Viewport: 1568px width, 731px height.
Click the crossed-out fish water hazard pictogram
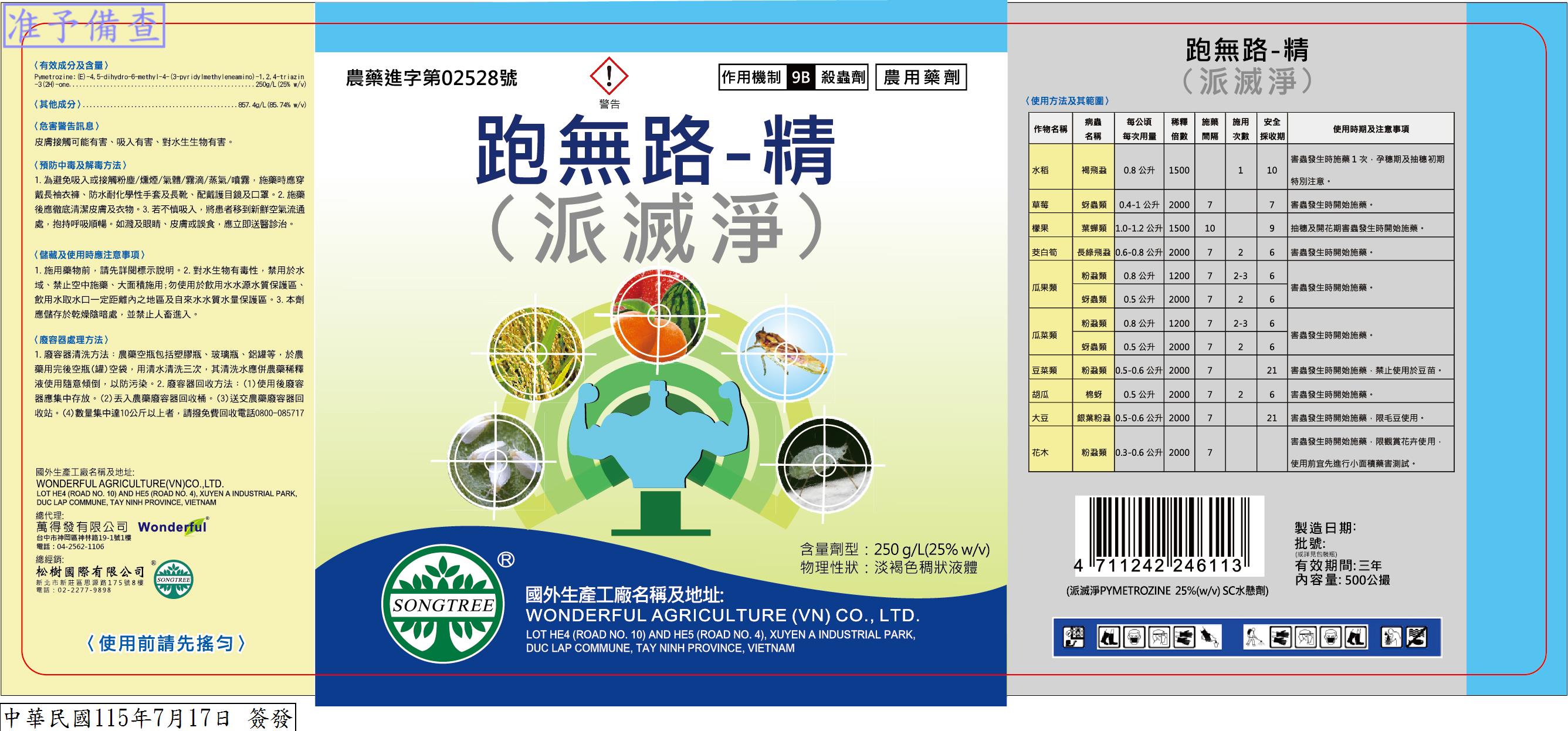coord(1416,637)
